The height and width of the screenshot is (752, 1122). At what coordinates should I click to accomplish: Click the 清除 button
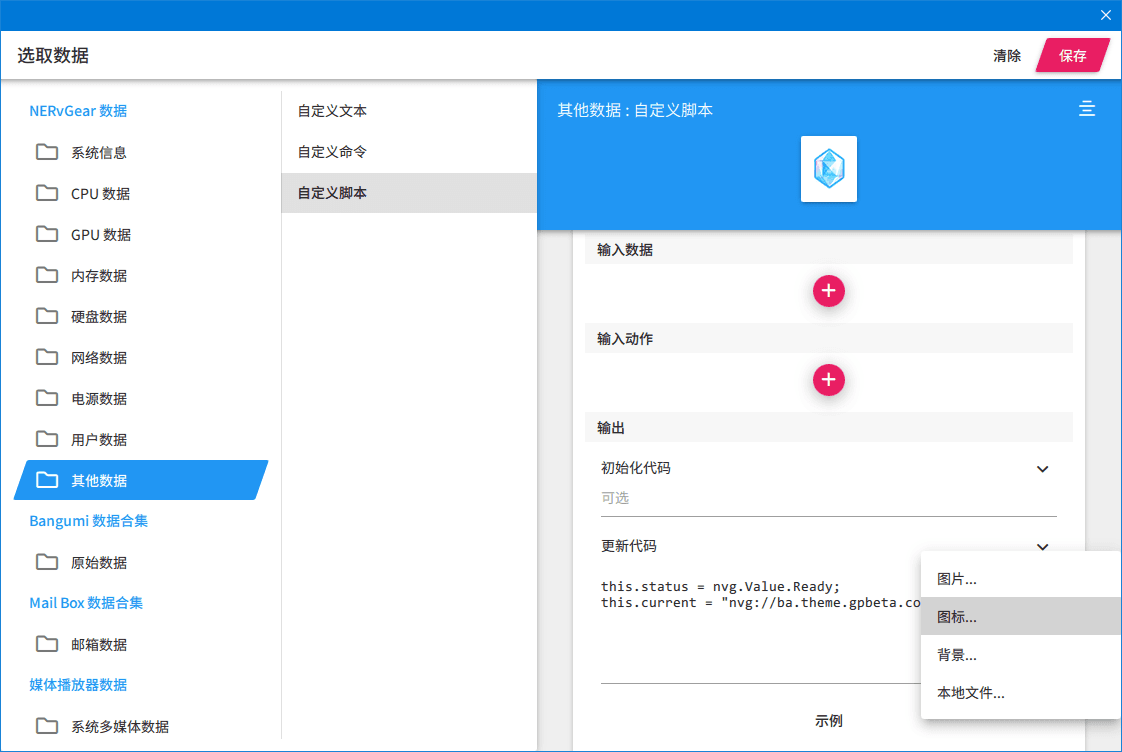click(1007, 56)
